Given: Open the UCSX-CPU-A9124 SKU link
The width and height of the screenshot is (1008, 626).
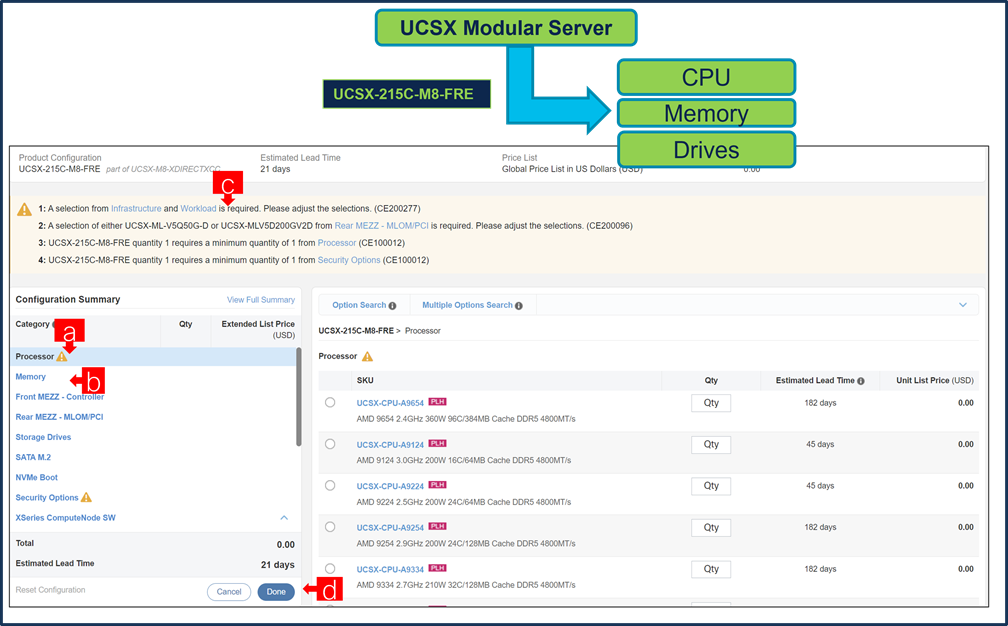Looking at the screenshot, I should [390, 445].
